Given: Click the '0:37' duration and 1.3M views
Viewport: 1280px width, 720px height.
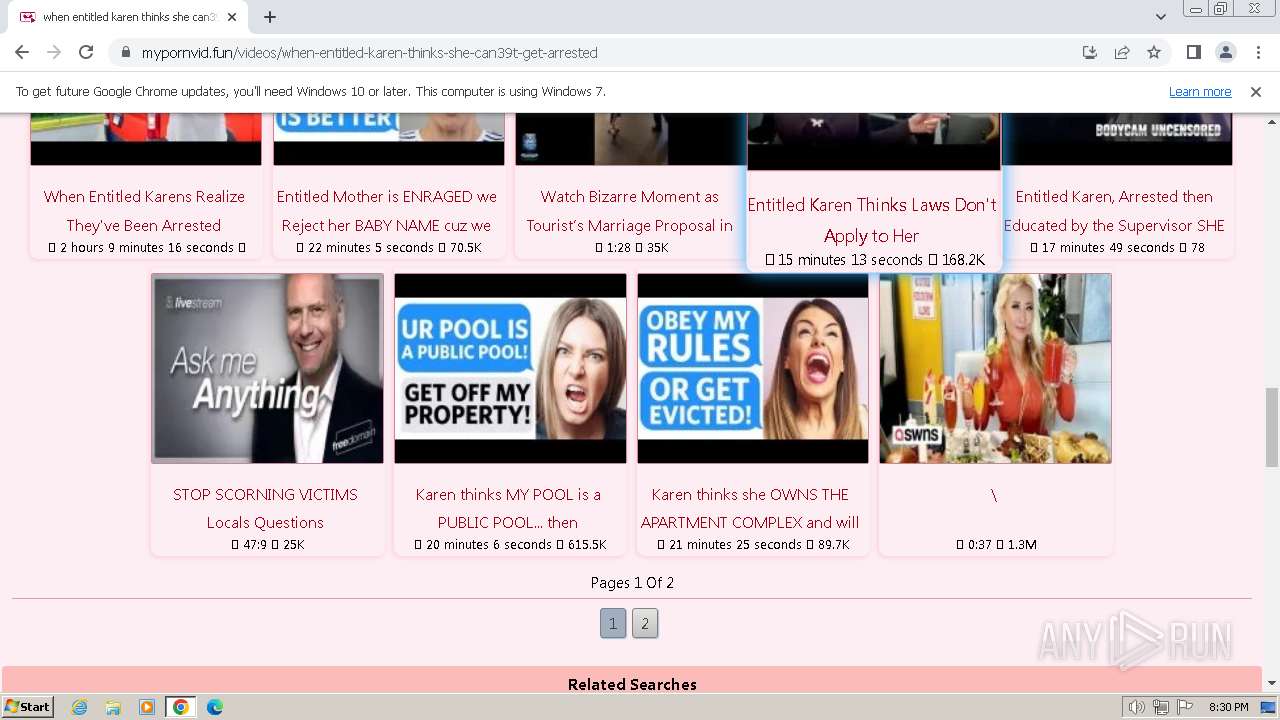Looking at the screenshot, I should (x=996, y=545).
